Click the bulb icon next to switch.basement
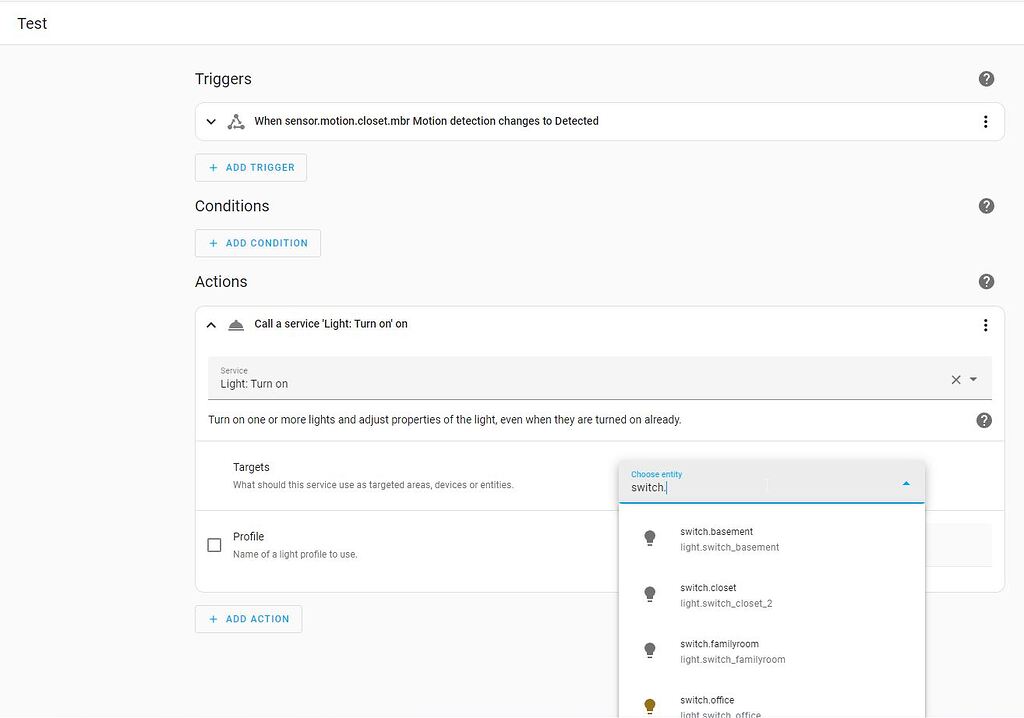Screen dimensions: 1024x718 [x=651, y=539]
